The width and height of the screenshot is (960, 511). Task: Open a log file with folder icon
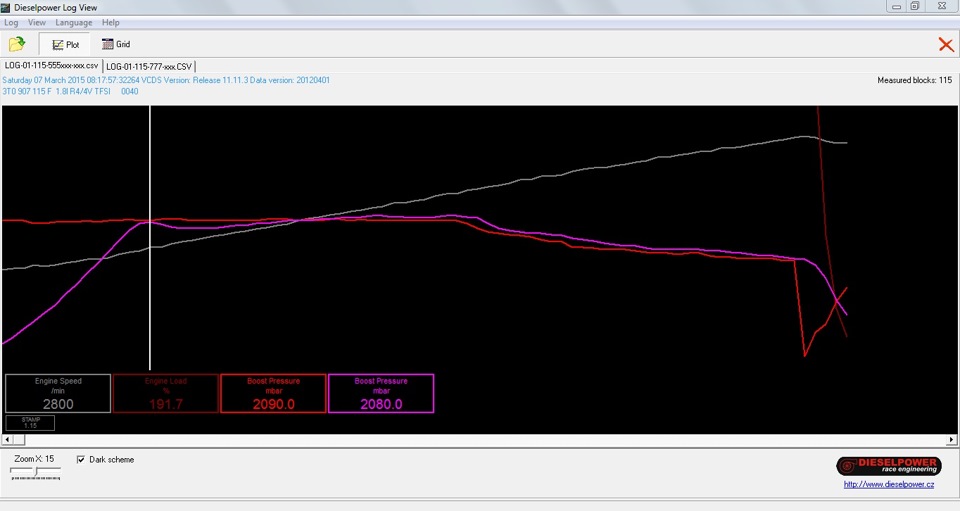pos(17,44)
